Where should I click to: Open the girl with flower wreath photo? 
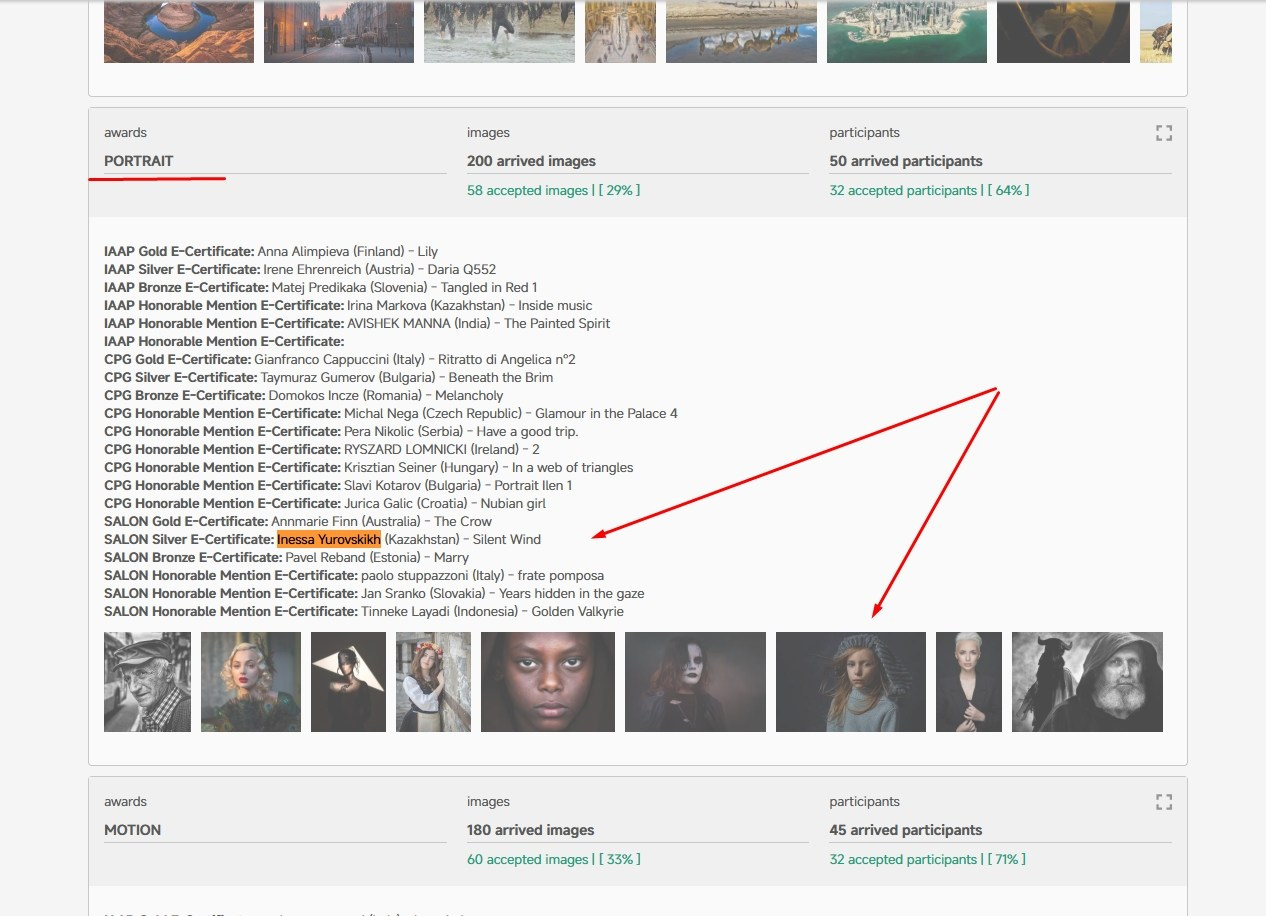tap(433, 682)
